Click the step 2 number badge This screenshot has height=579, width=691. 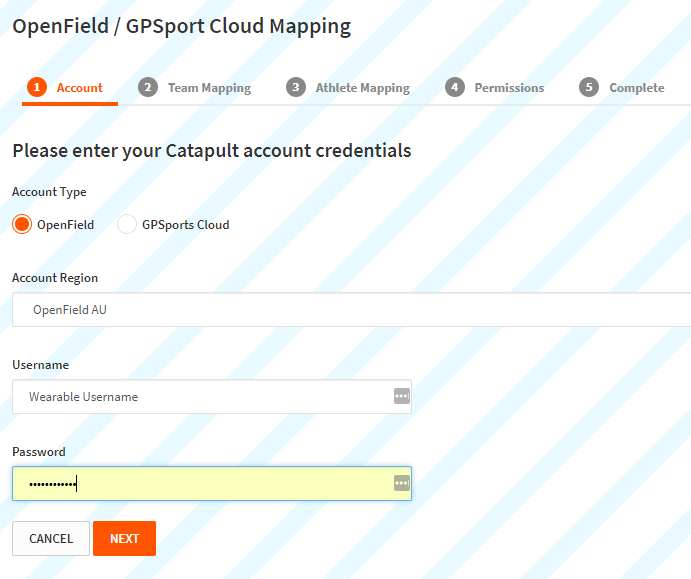point(148,87)
